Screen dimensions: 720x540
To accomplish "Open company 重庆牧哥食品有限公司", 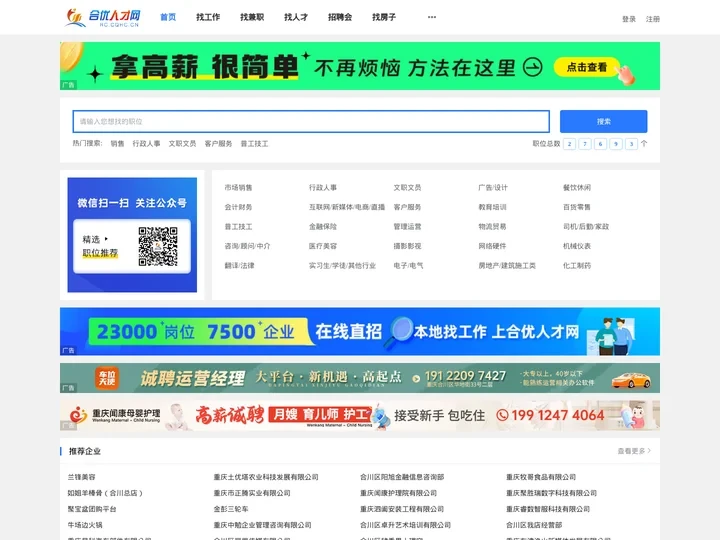I will tap(541, 477).
